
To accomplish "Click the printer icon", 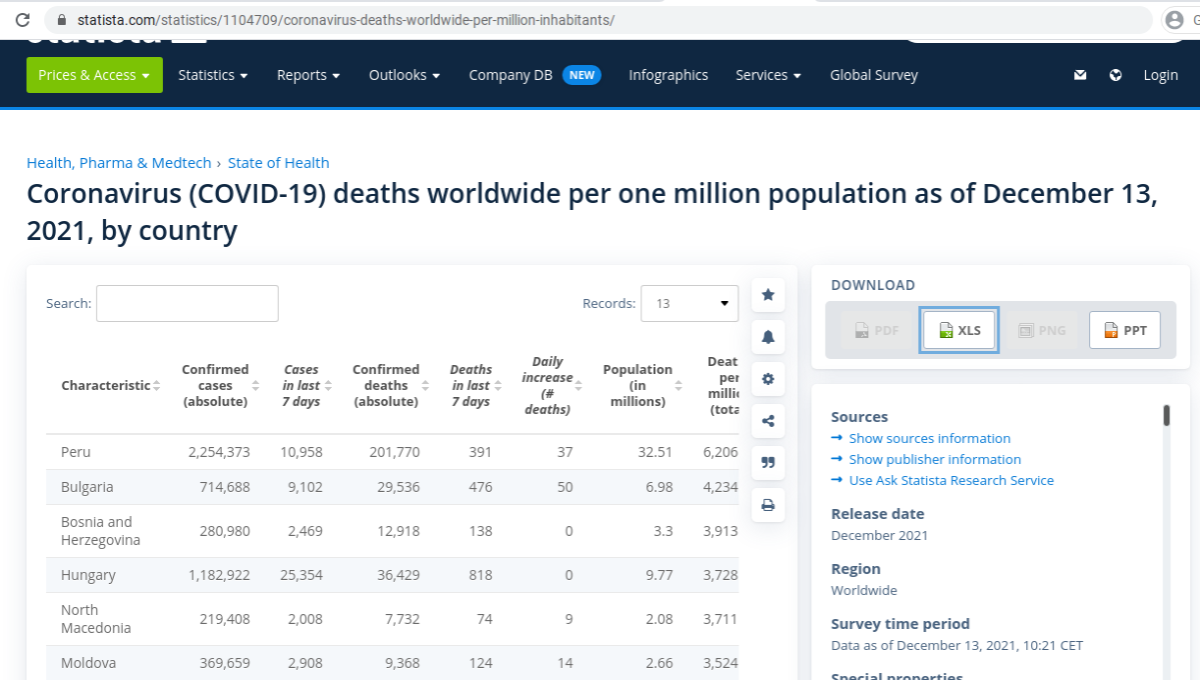I will click(x=768, y=505).
